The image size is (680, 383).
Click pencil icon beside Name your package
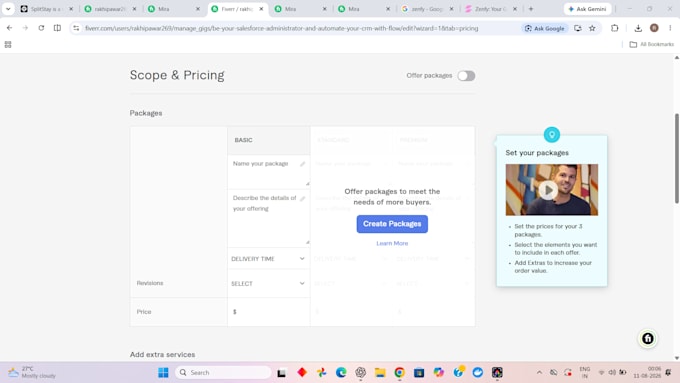tap(303, 164)
